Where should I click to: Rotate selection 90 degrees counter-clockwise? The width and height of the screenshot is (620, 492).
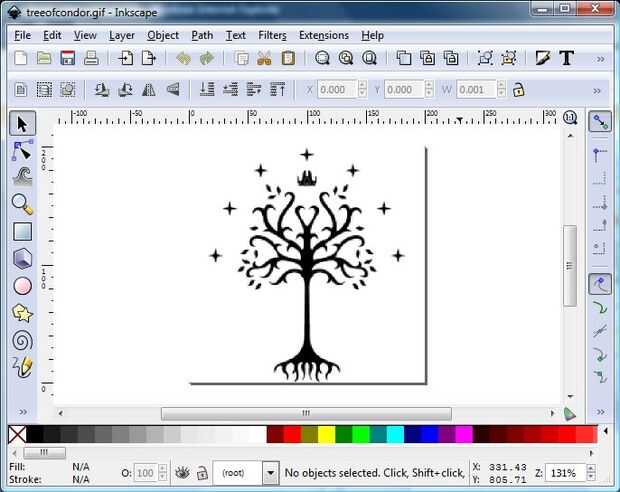tap(102, 90)
